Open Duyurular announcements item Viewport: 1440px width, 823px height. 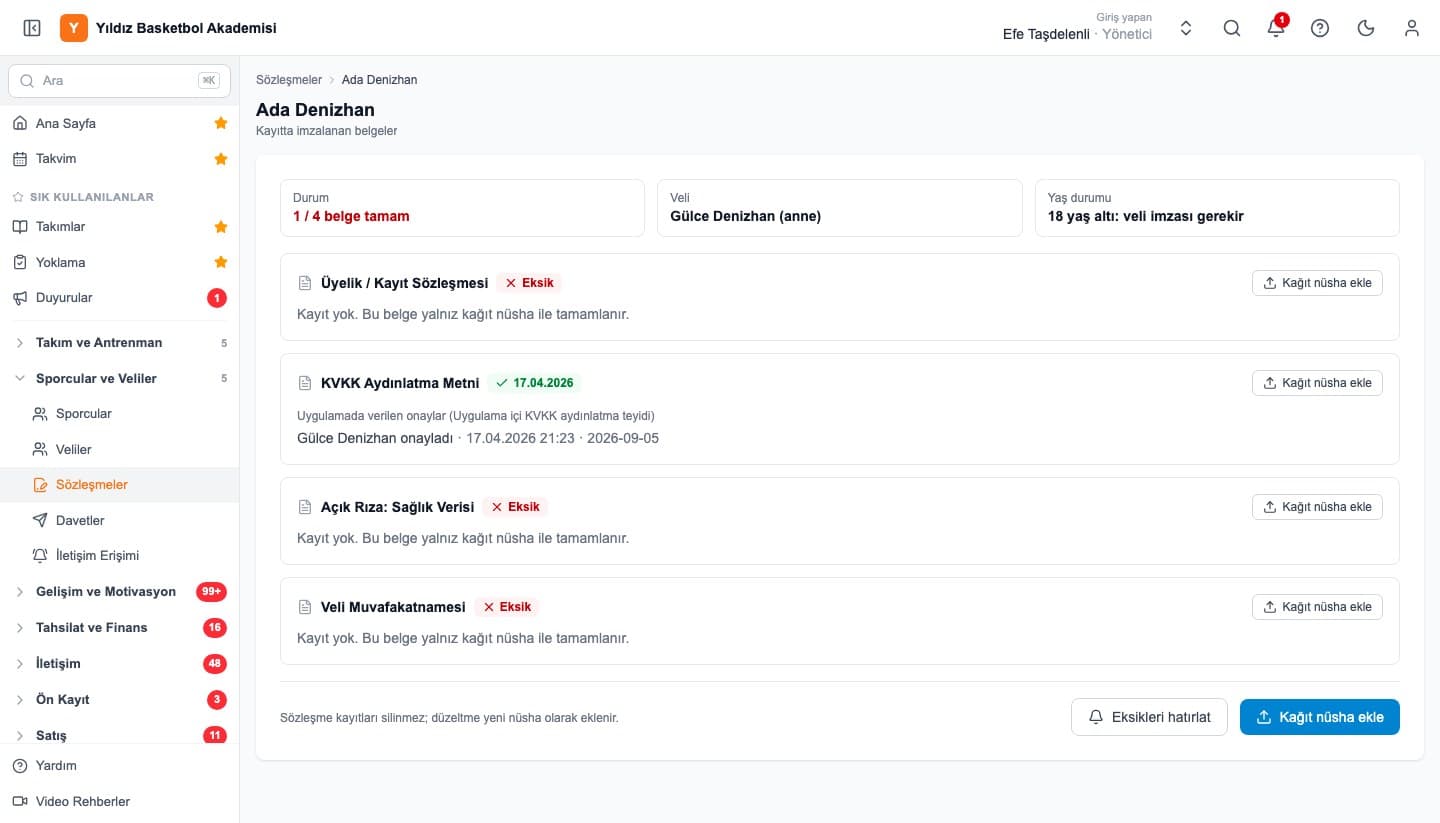[119, 298]
